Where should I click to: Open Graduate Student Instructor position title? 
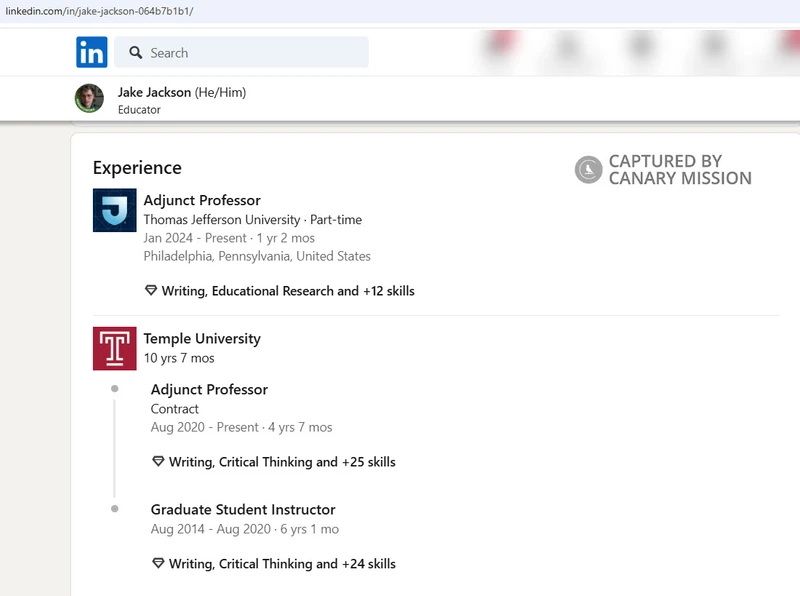point(243,509)
